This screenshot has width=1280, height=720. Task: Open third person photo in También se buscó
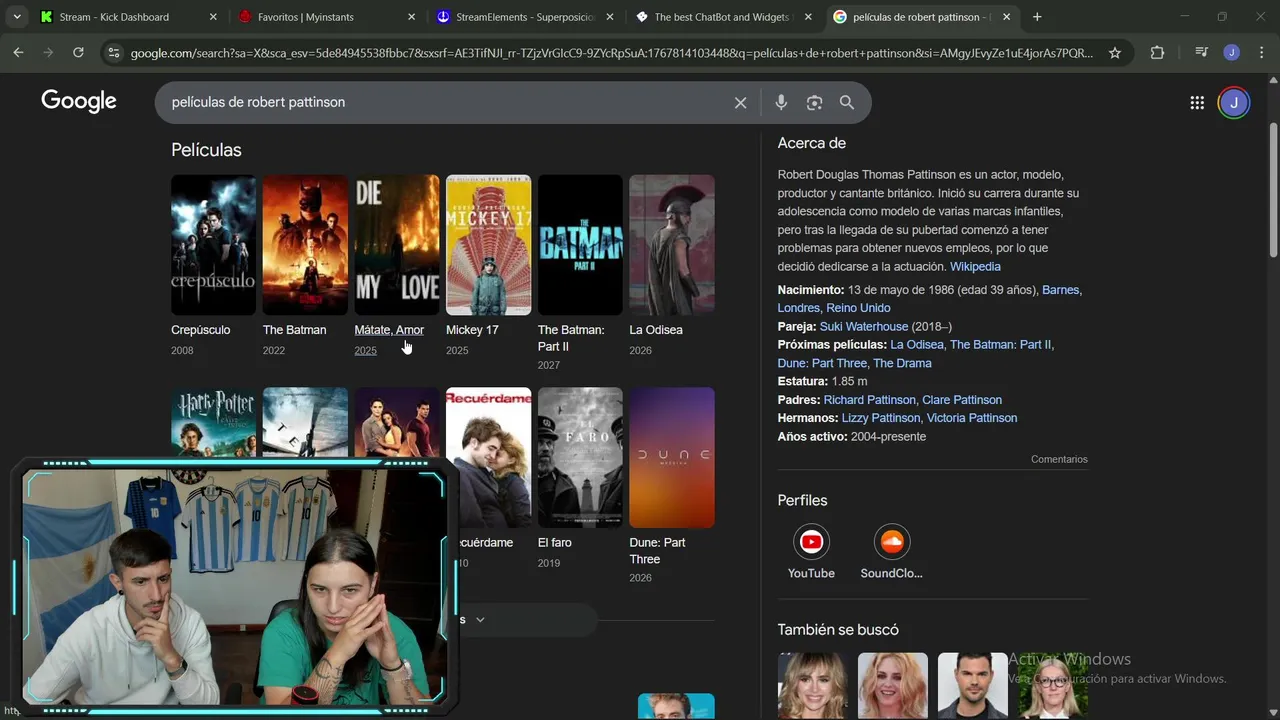pyautogui.click(x=972, y=686)
